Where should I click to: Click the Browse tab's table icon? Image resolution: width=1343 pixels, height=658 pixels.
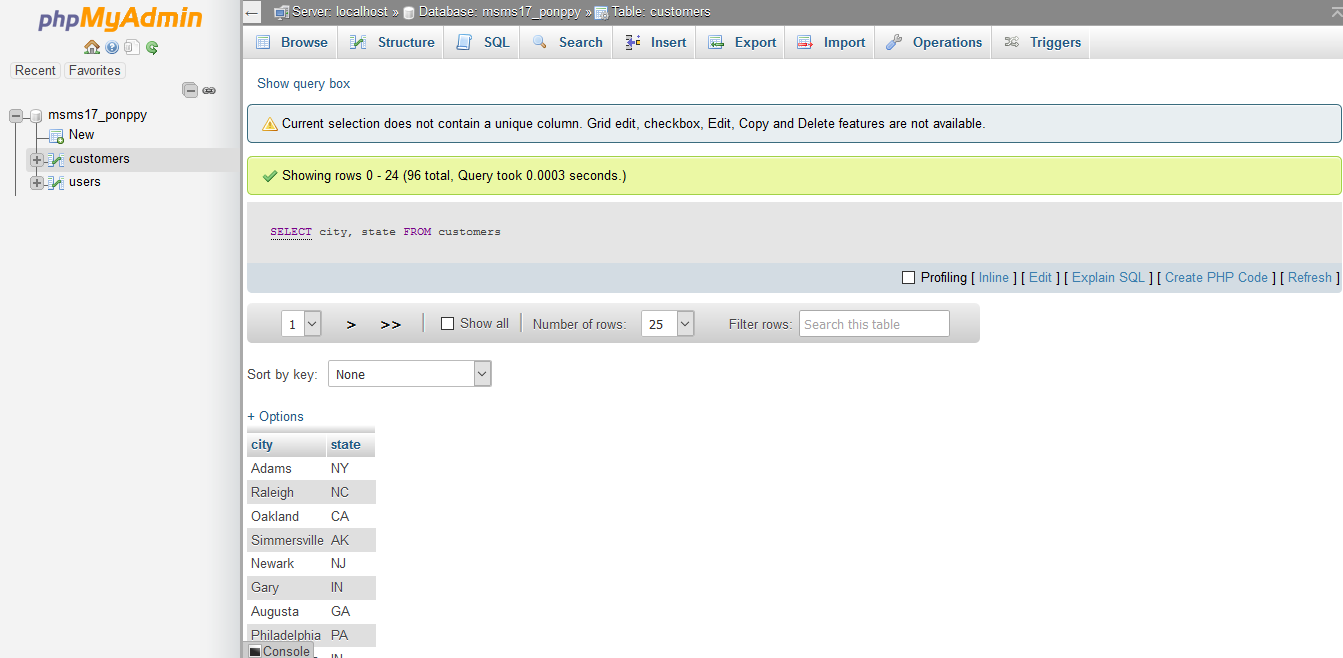coord(263,42)
